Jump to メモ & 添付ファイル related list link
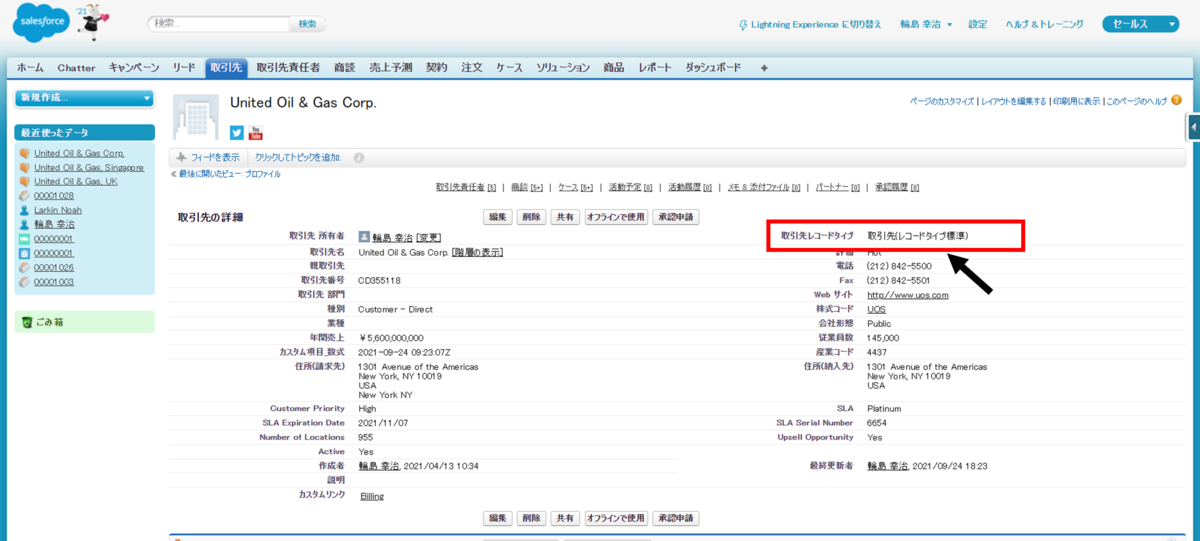The width and height of the screenshot is (1200, 541). (764, 187)
